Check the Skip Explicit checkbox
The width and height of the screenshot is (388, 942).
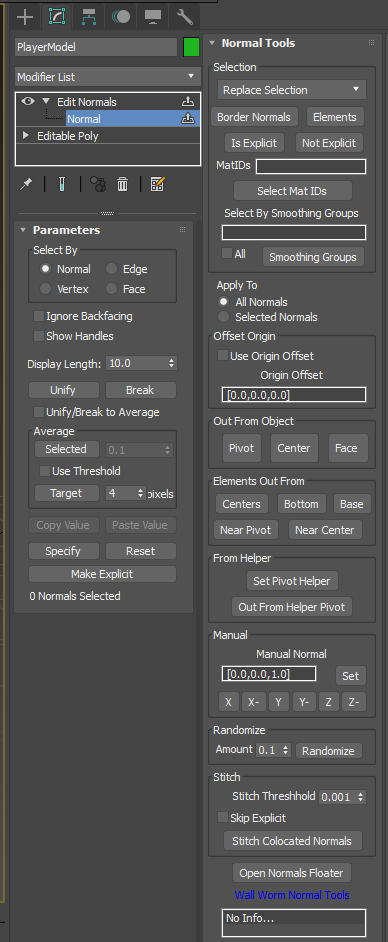click(x=222, y=818)
